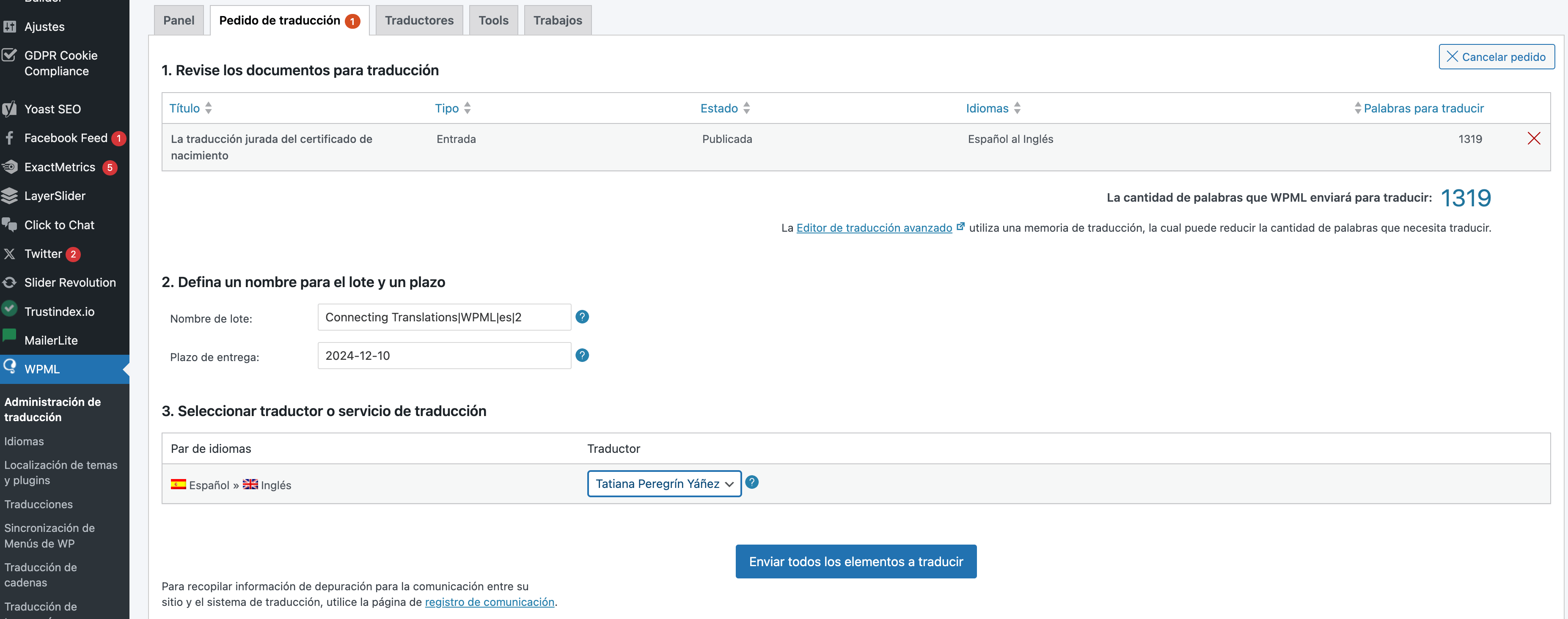1568x619 pixels.
Task: Click the Twitter X icon
Action: click(10, 254)
